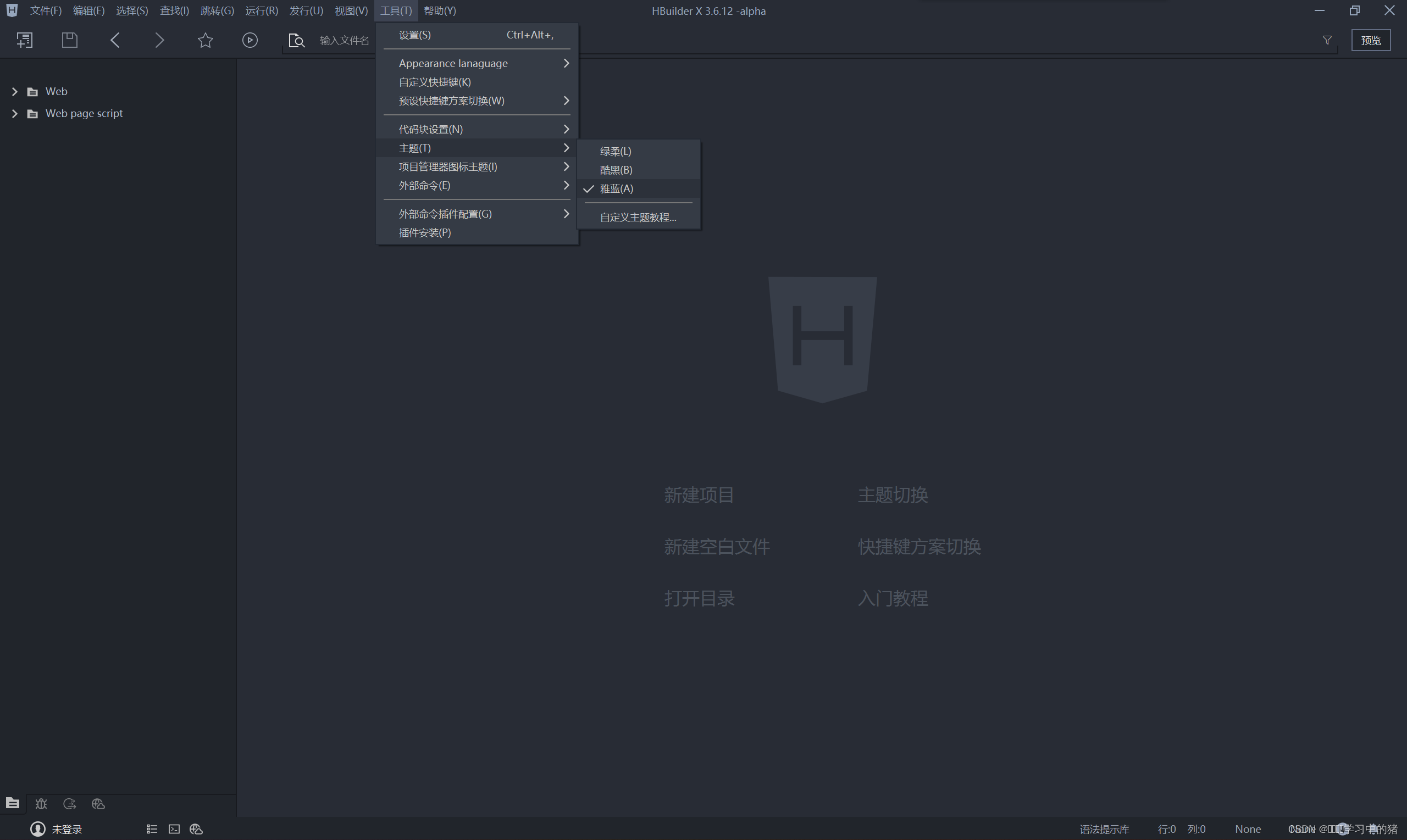Choose 插件安装(P) from the tools menu
The height and width of the screenshot is (840, 1407).
[425, 232]
